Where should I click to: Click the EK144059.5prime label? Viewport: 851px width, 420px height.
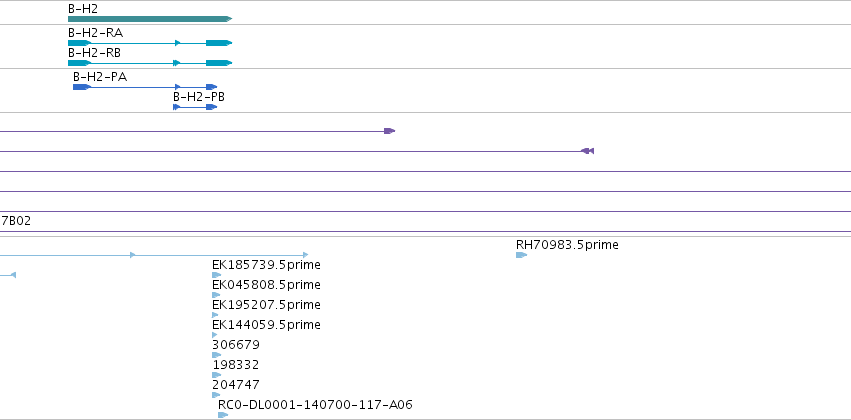(266, 324)
